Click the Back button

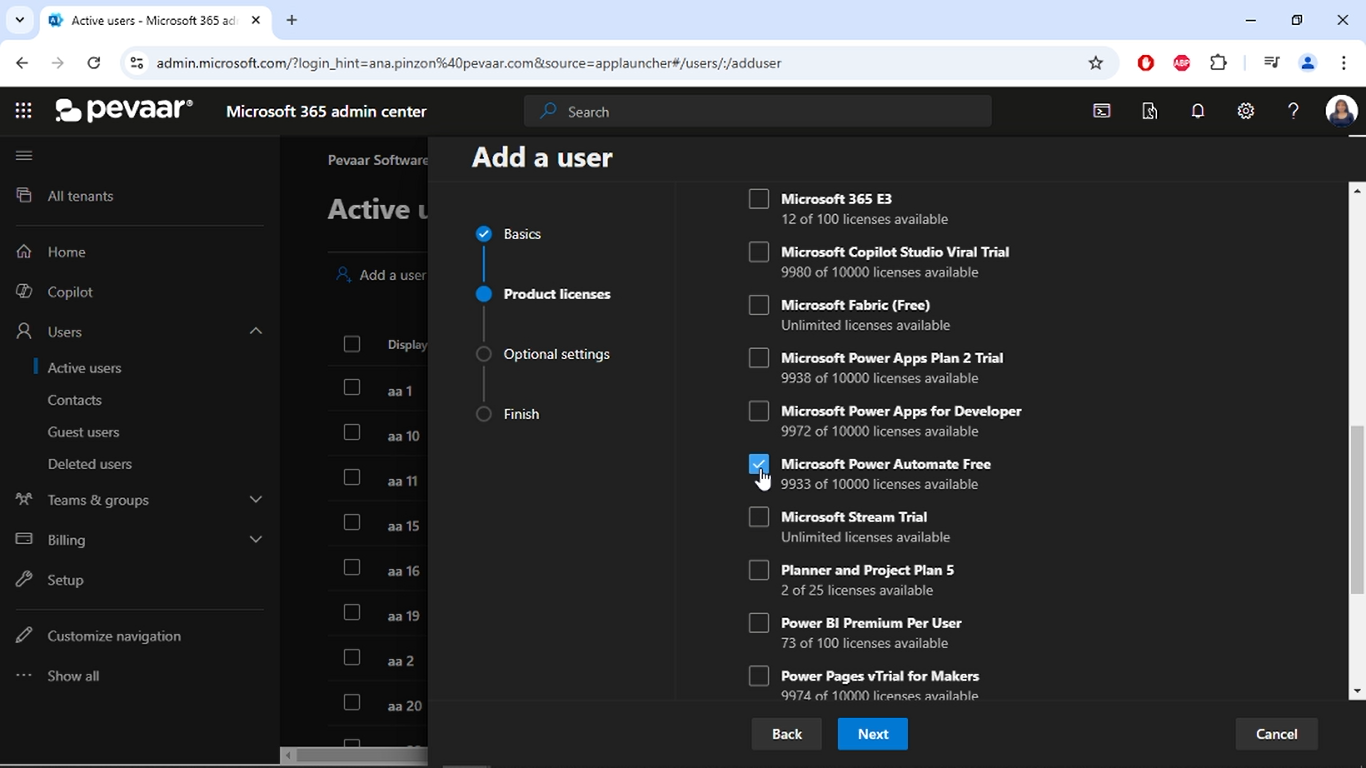pyautogui.click(x=787, y=734)
